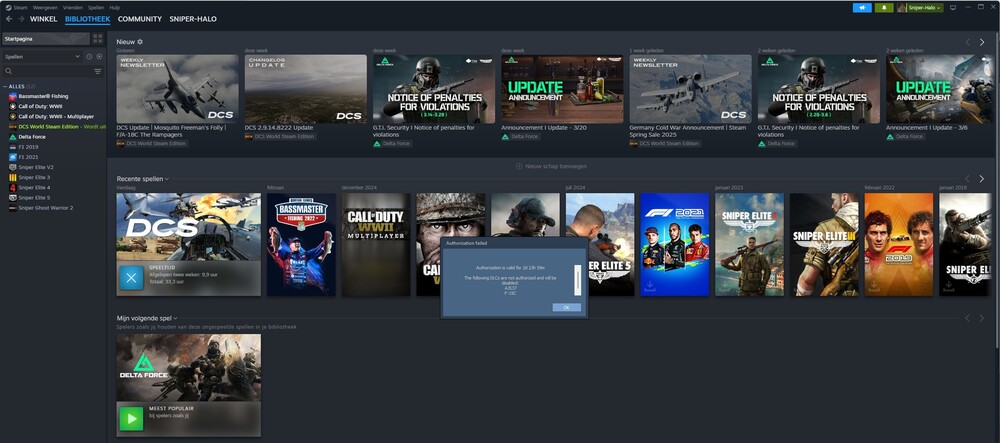1000x443 pixels.
Task: Expand the Sniper-Halo account dropdown
Action: 920,8
